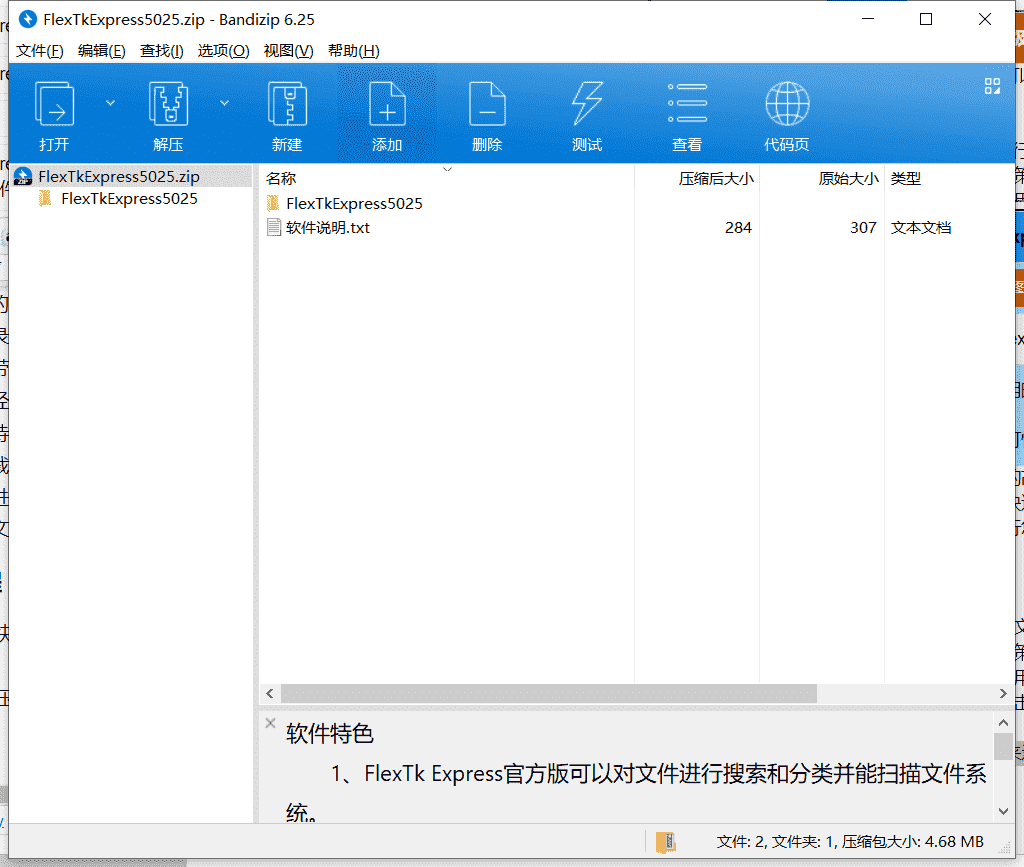
Task: Click the horizontal scrollbar left arrow
Action: [270, 693]
